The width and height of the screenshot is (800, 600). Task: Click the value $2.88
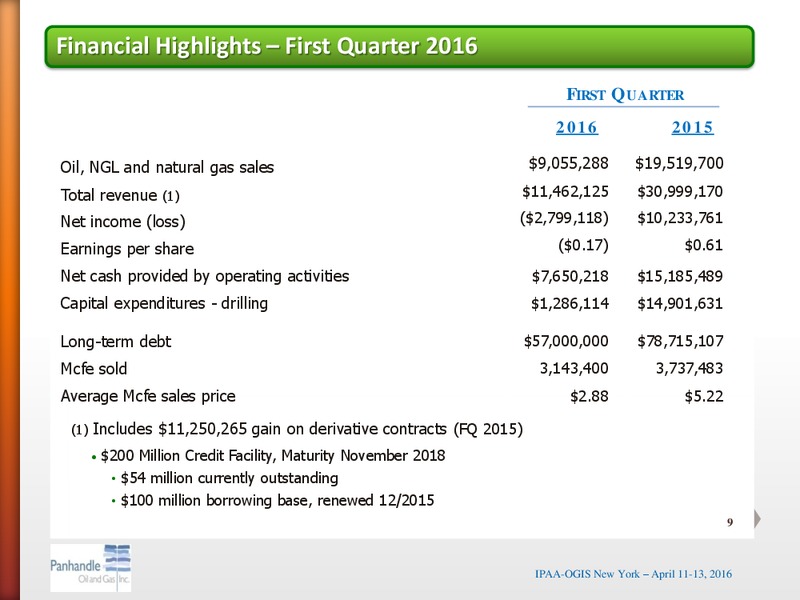589,396
